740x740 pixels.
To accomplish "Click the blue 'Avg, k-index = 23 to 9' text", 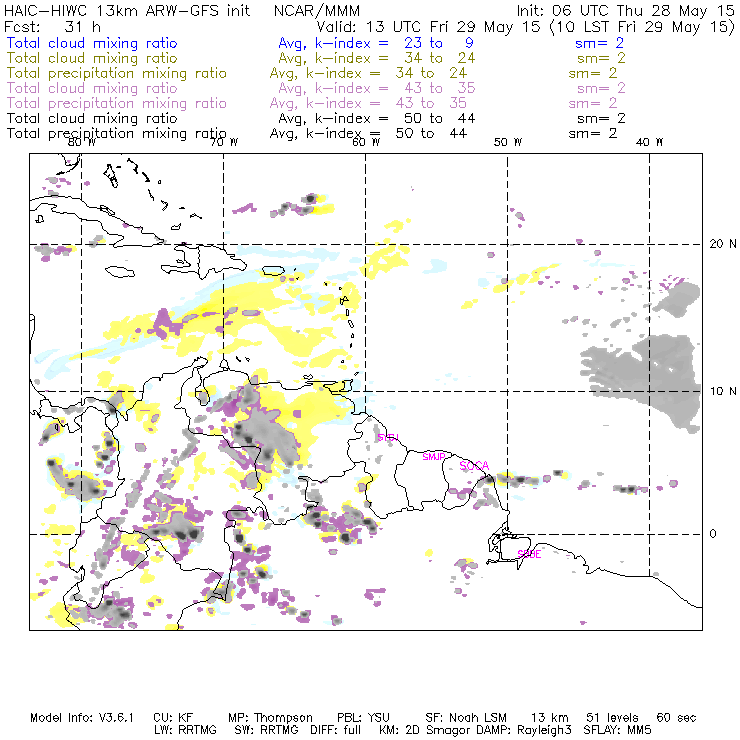I will (x=376, y=43).
